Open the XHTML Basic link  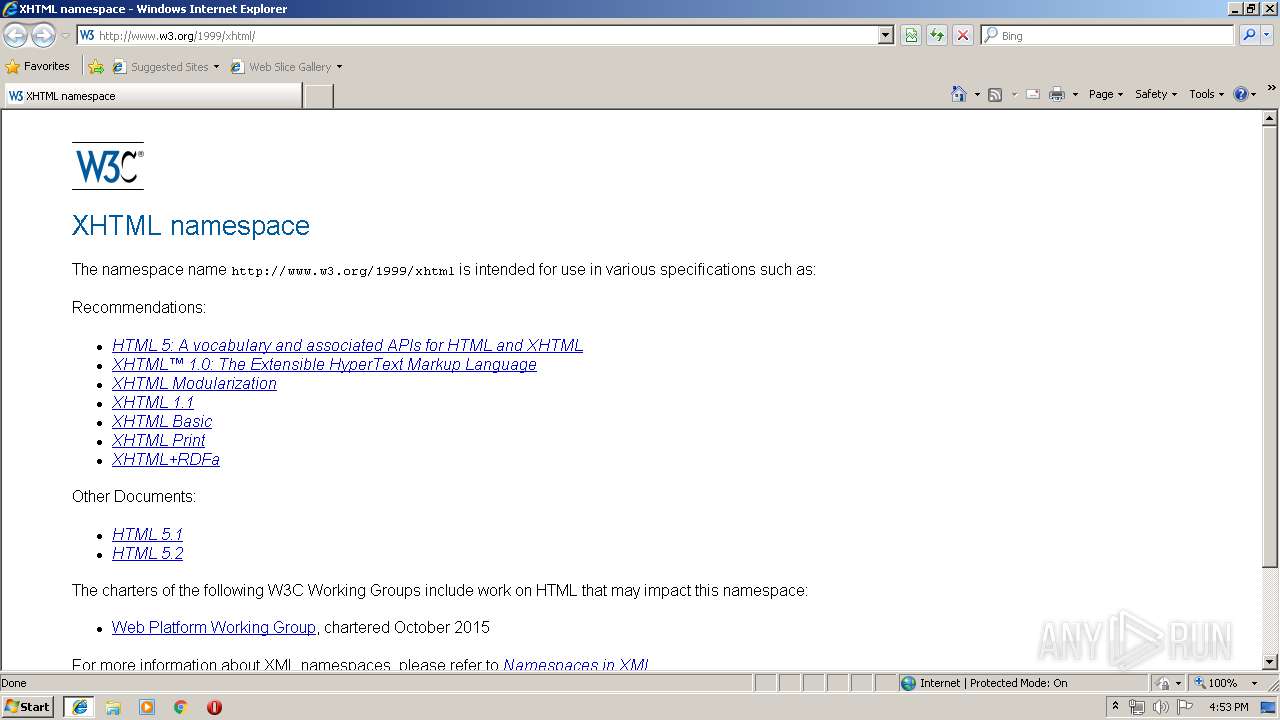coord(162,421)
